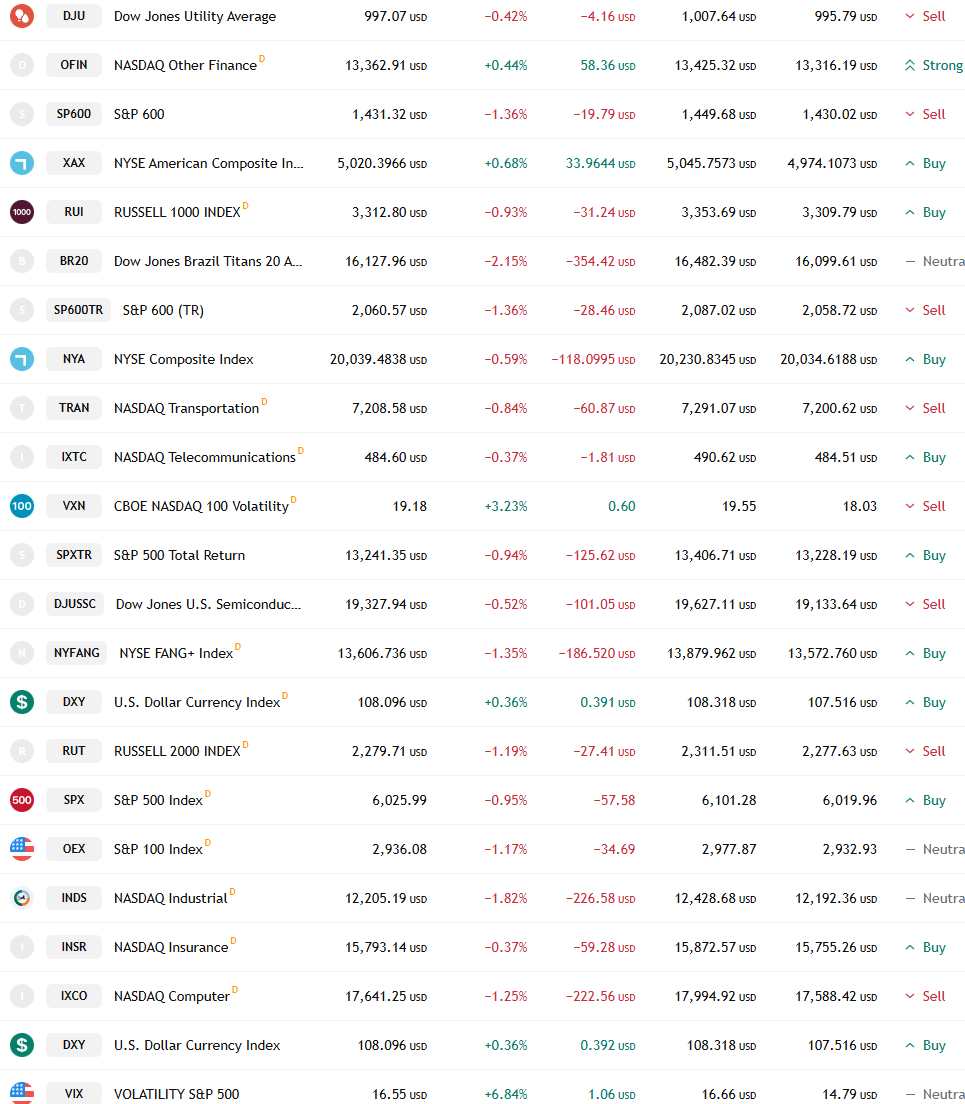Open the Dow Jones Brazil Titans 20 link
Viewport: 965px width, 1104px height.
coord(208,261)
